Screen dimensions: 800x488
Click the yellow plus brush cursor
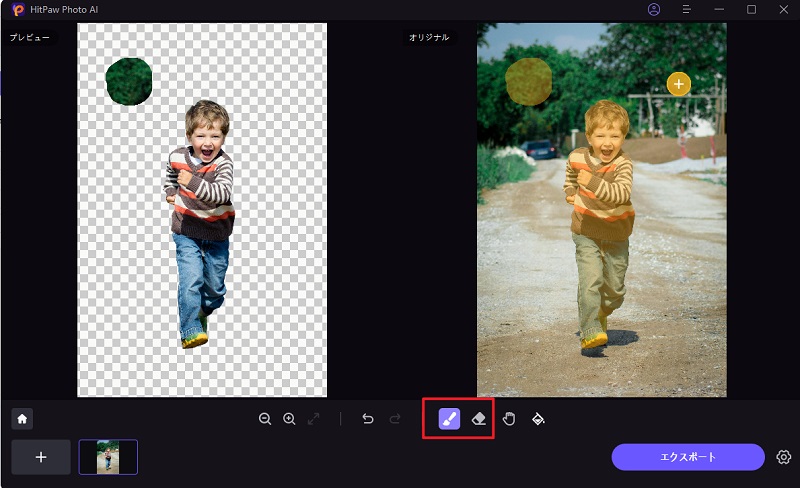pos(679,84)
